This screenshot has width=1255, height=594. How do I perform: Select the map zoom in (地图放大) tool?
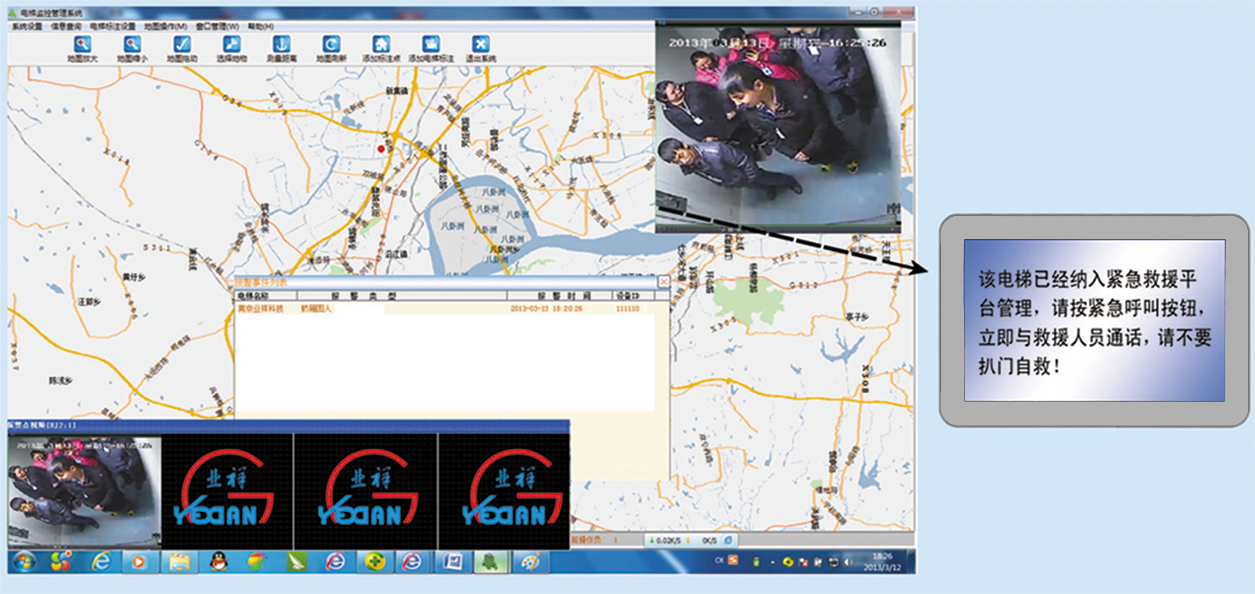click(x=82, y=44)
